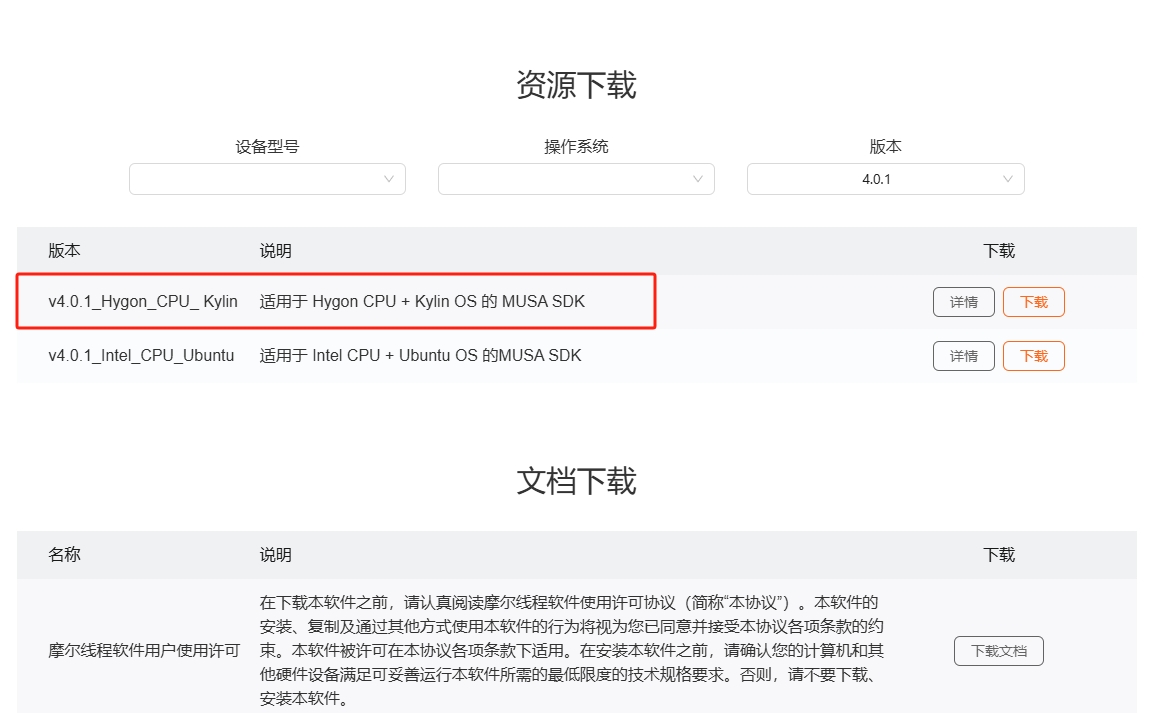This screenshot has width=1165, height=713.
Task: Click the 下载文档 button
Action: [x=999, y=651]
